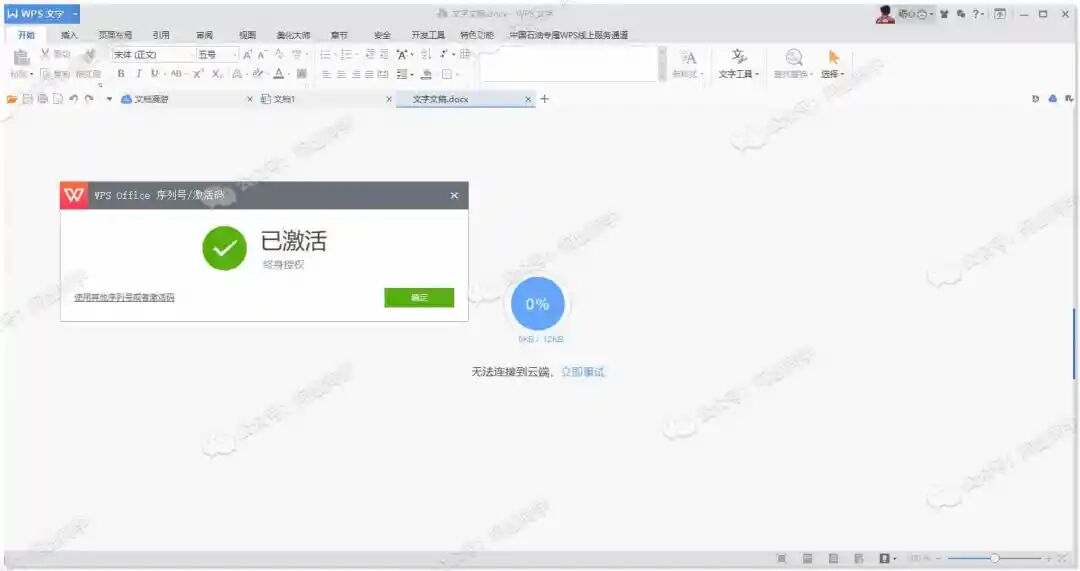Open the font size box 五号

coord(218,54)
